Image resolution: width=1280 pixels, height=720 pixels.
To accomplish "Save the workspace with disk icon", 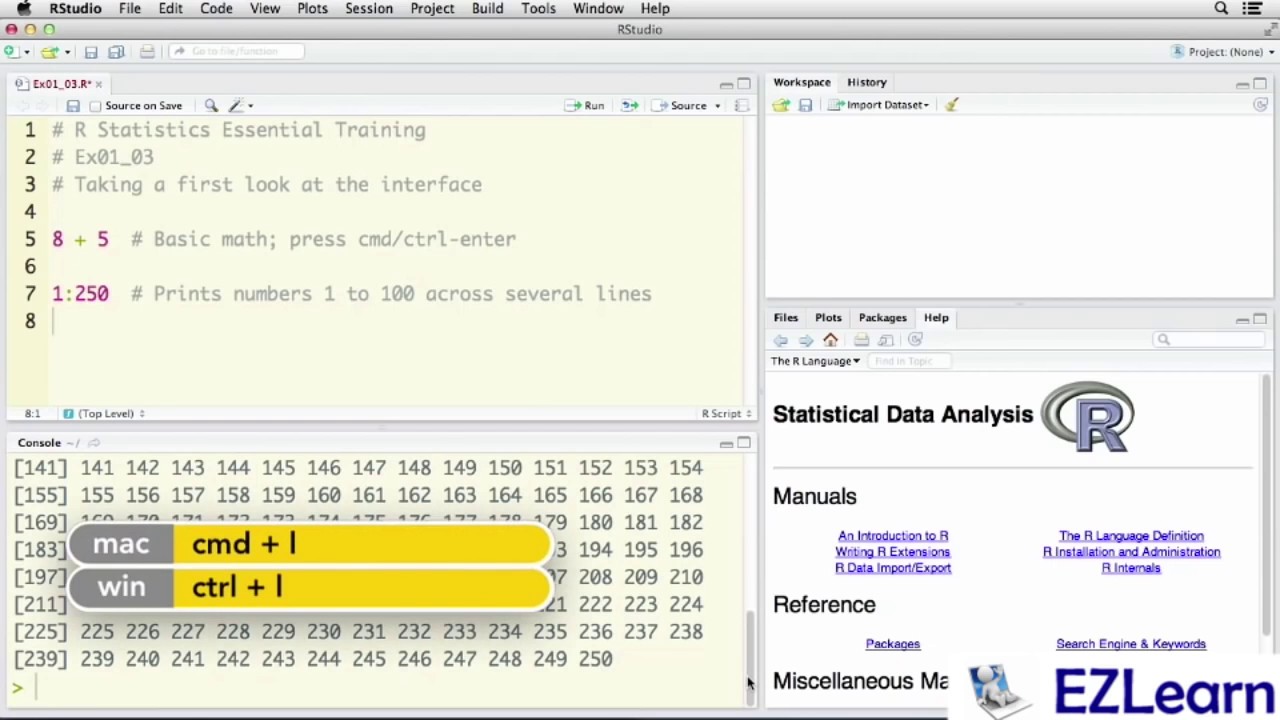I will 805,105.
